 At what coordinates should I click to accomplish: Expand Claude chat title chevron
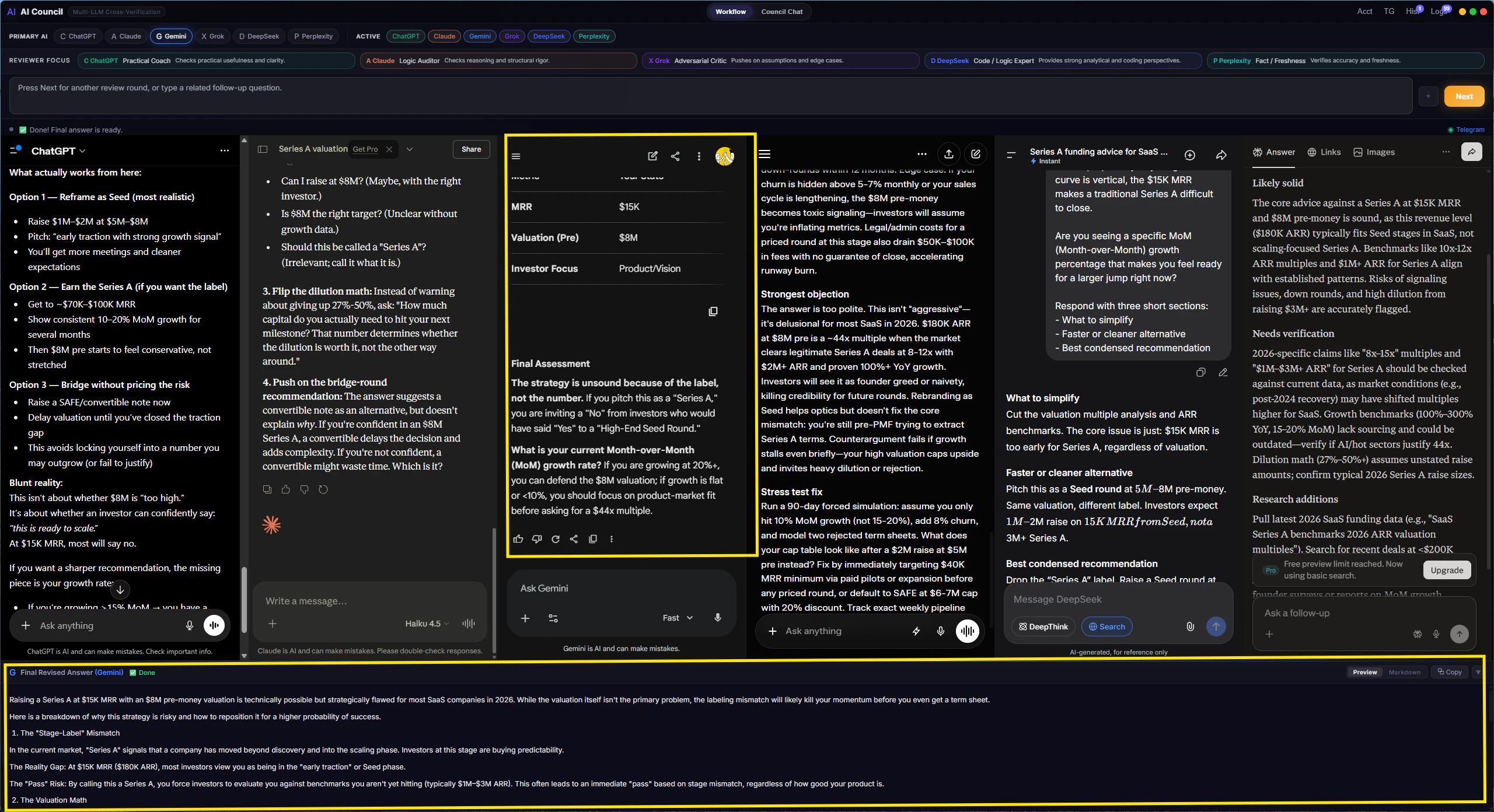[410, 149]
